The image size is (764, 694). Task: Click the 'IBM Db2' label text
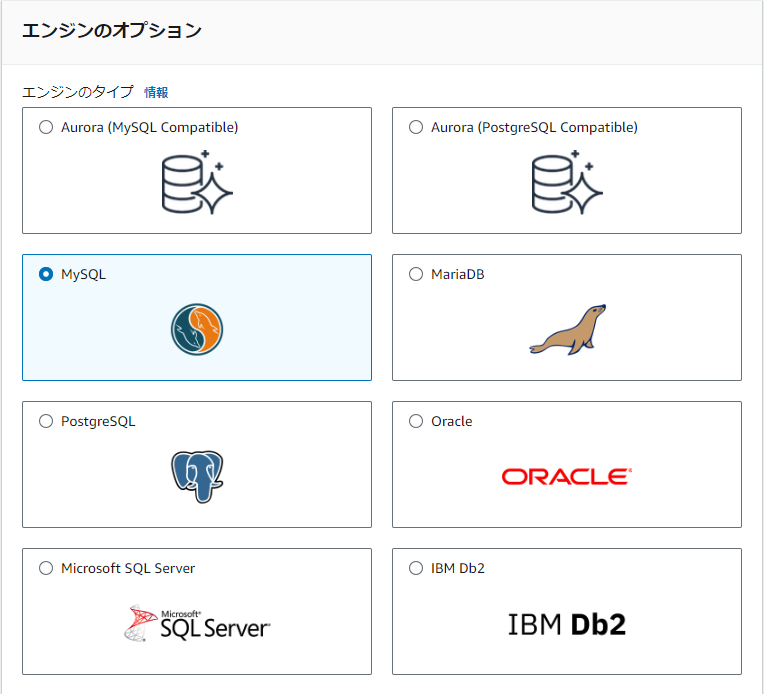coord(458,568)
